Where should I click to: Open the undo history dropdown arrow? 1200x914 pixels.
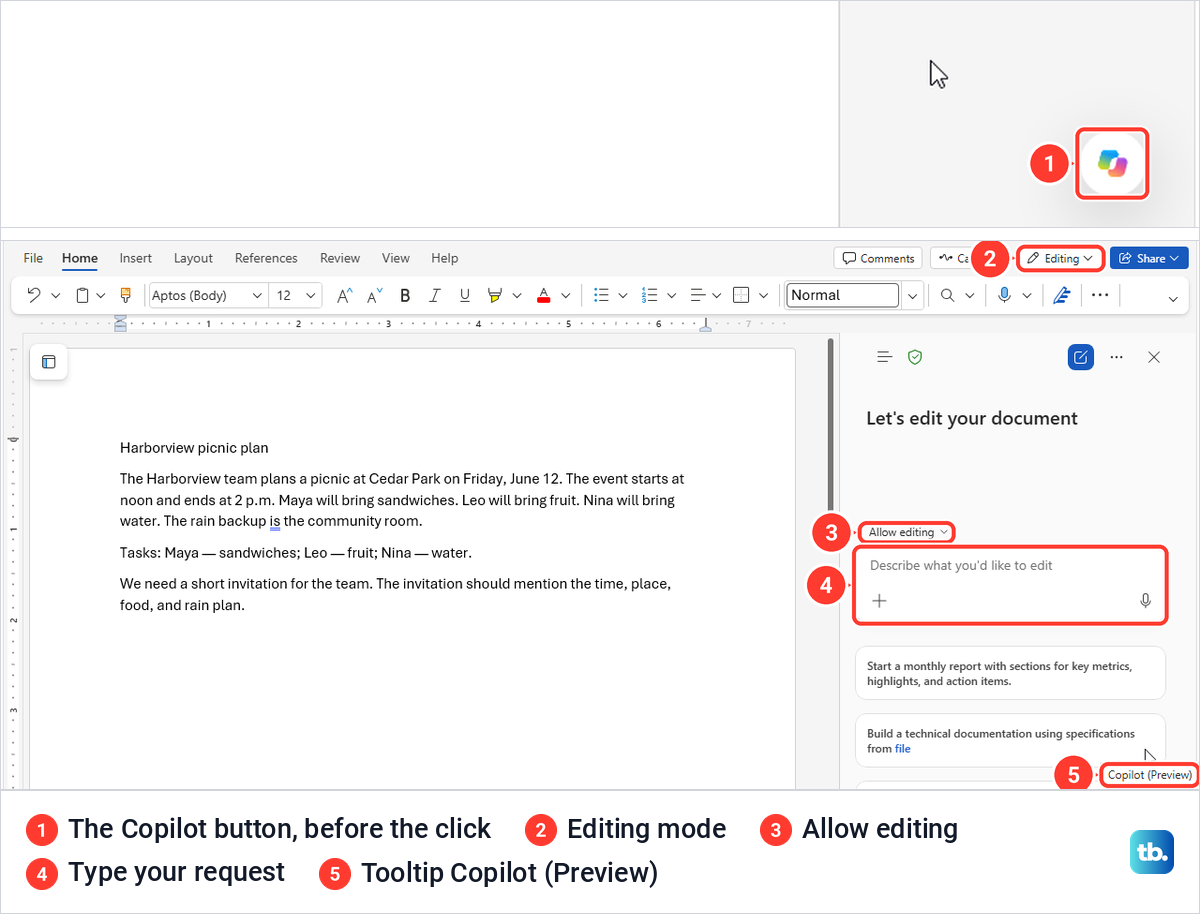[x=55, y=295]
